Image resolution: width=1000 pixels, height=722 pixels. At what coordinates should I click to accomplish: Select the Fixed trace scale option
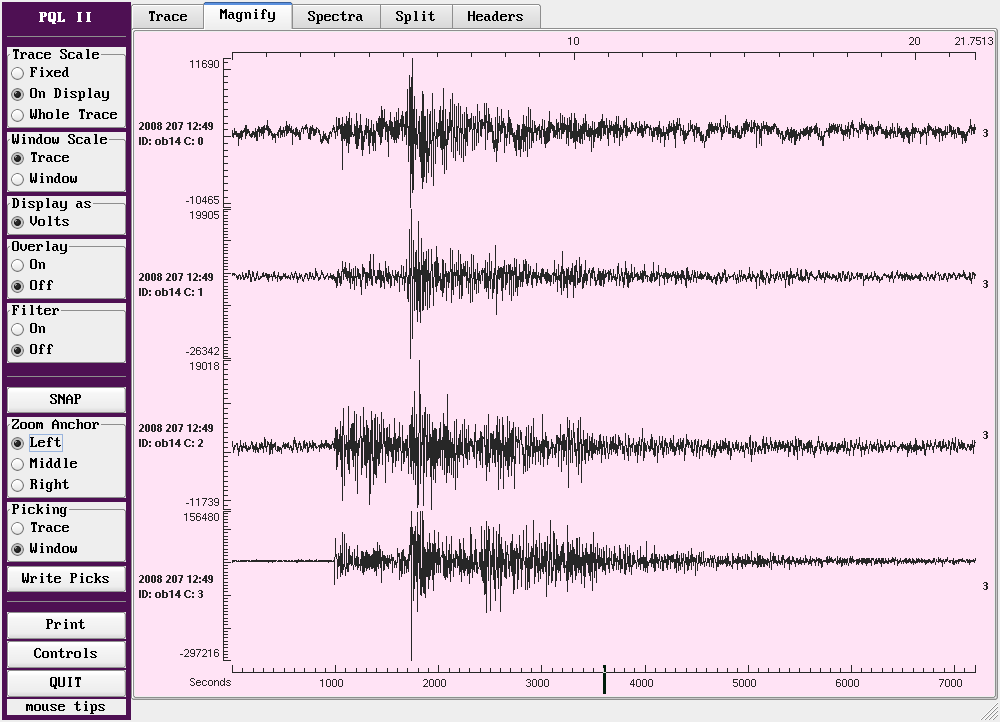pos(18,73)
